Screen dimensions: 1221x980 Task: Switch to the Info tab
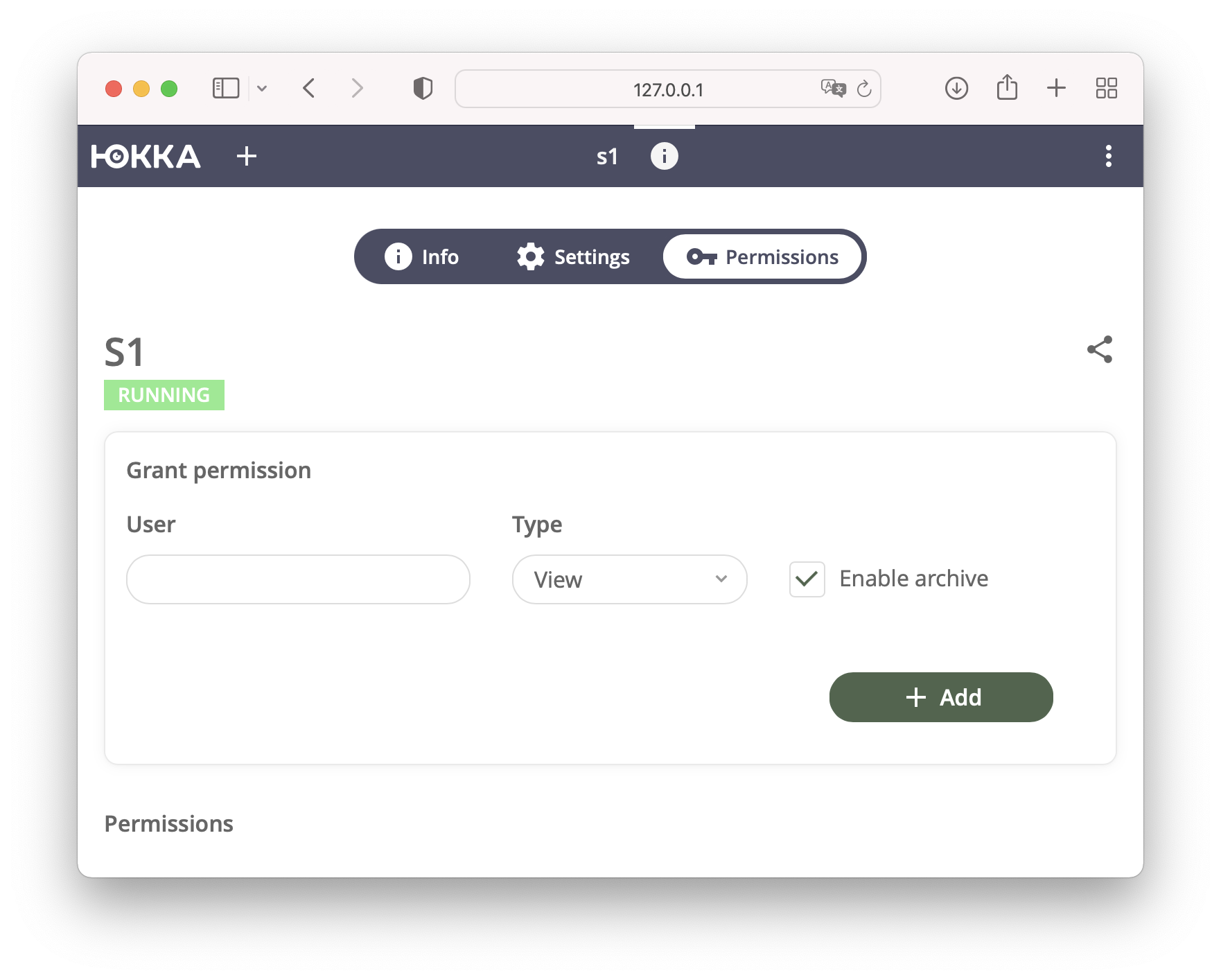[x=422, y=257]
